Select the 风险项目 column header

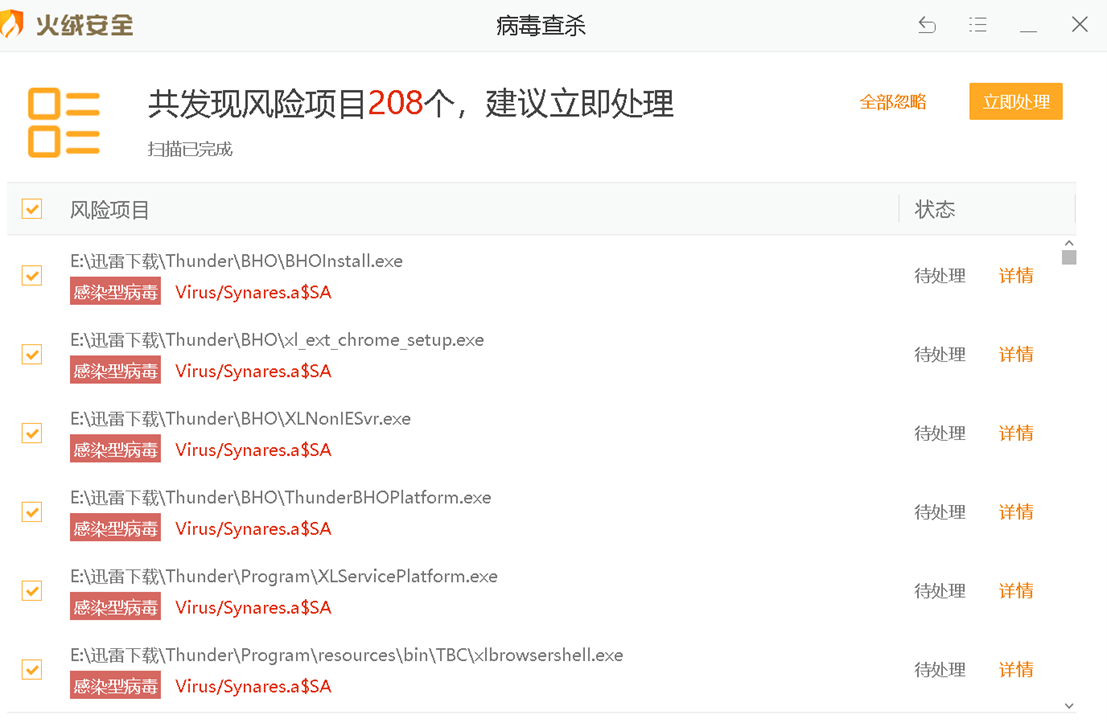(109, 210)
